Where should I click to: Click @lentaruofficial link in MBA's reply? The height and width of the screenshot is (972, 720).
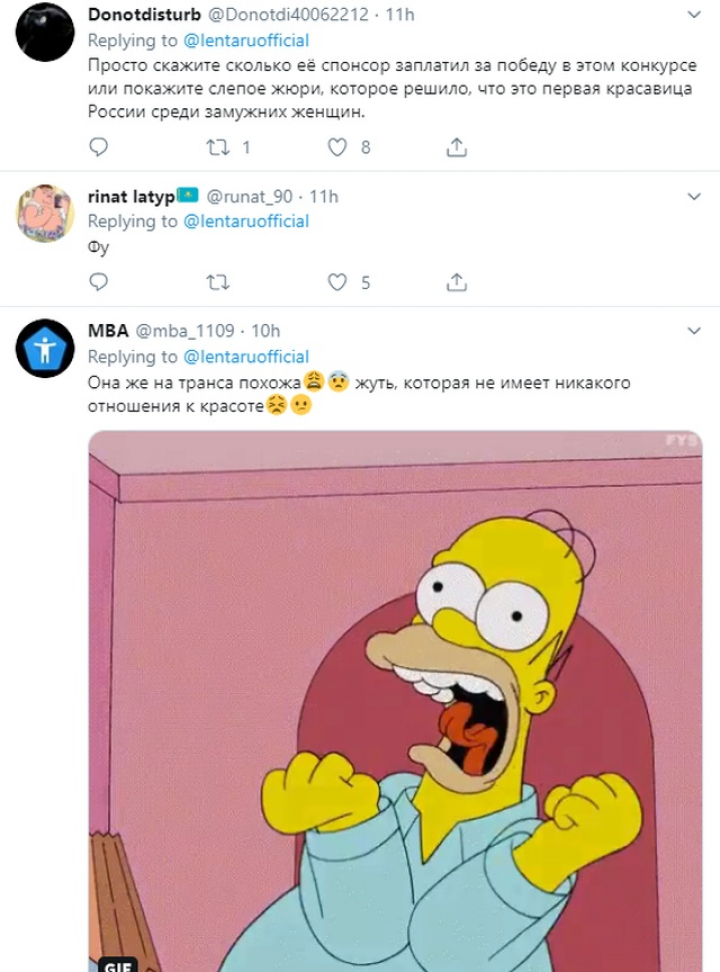(246, 357)
